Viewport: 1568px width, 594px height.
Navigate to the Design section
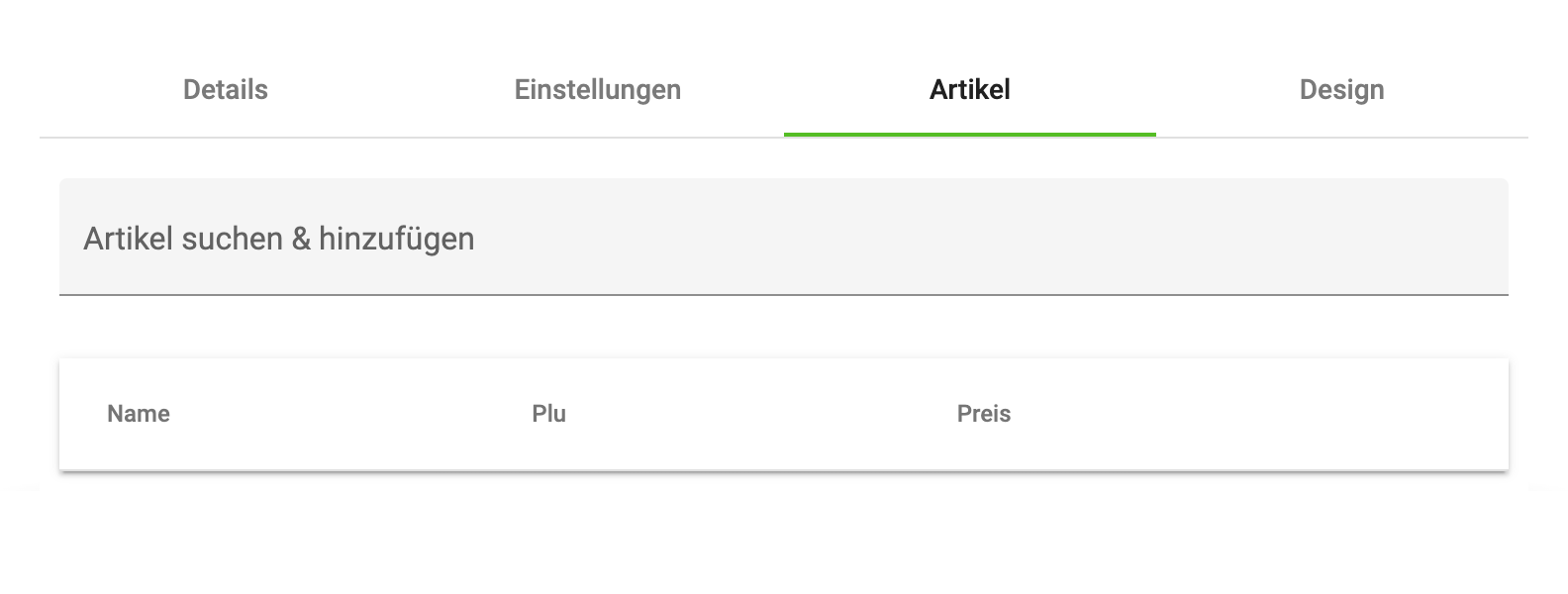1341,90
